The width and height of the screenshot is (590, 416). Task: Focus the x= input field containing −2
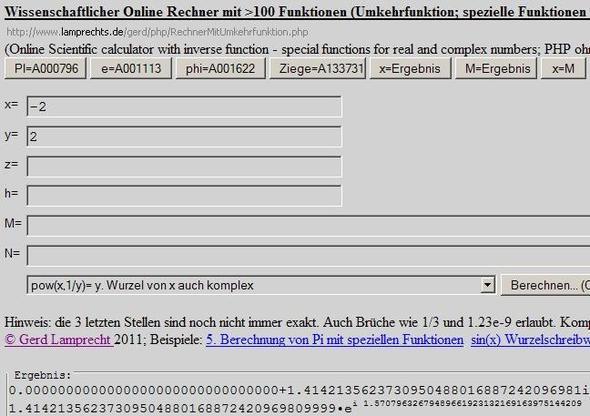(184, 106)
